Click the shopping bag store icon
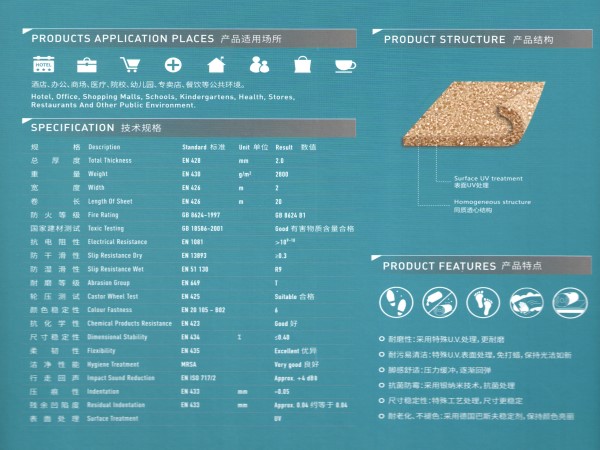The image size is (600, 450). tap(302, 66)
